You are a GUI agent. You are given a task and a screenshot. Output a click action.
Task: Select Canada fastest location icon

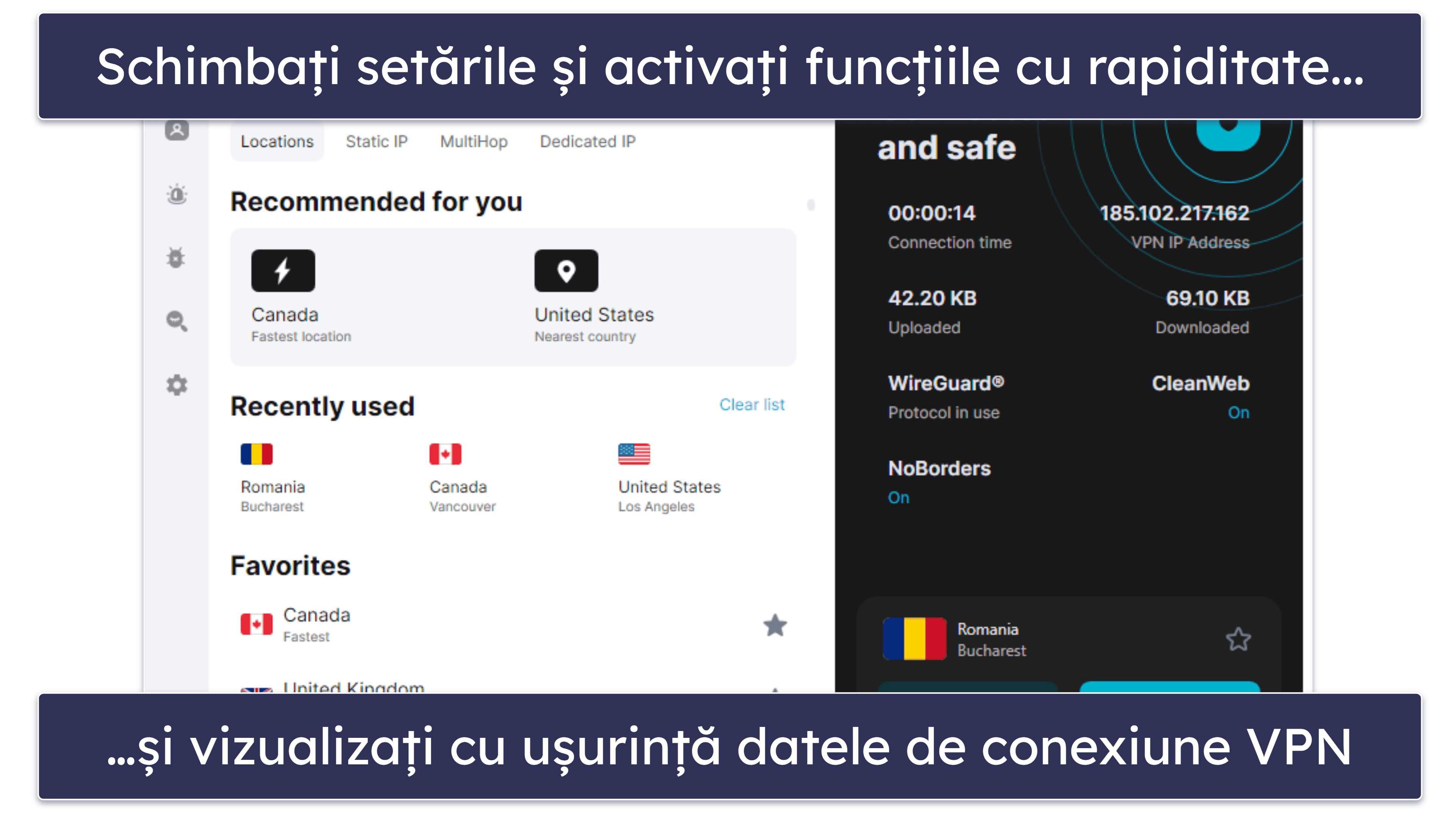(283, 269)
